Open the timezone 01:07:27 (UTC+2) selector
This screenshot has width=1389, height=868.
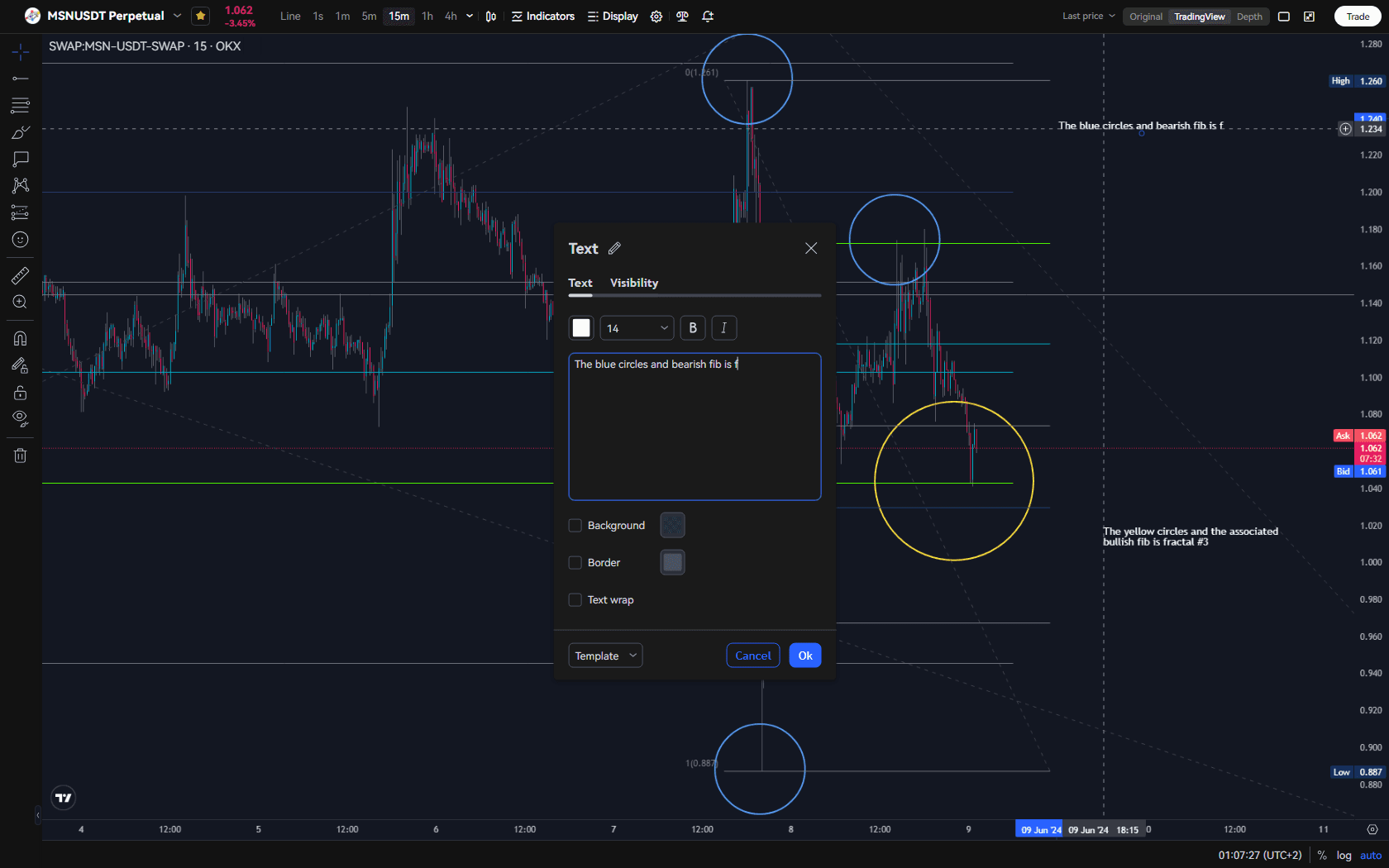click(x=1259, y=856)
